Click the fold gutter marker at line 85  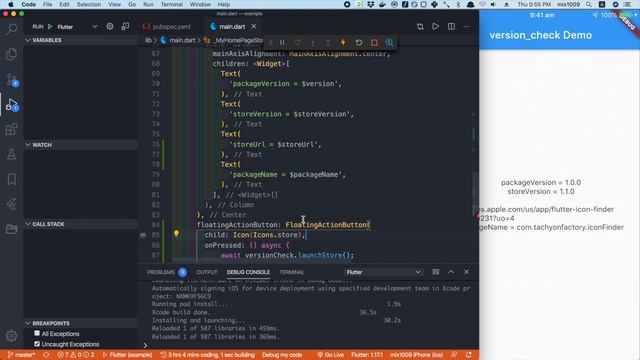pos(143,235)
